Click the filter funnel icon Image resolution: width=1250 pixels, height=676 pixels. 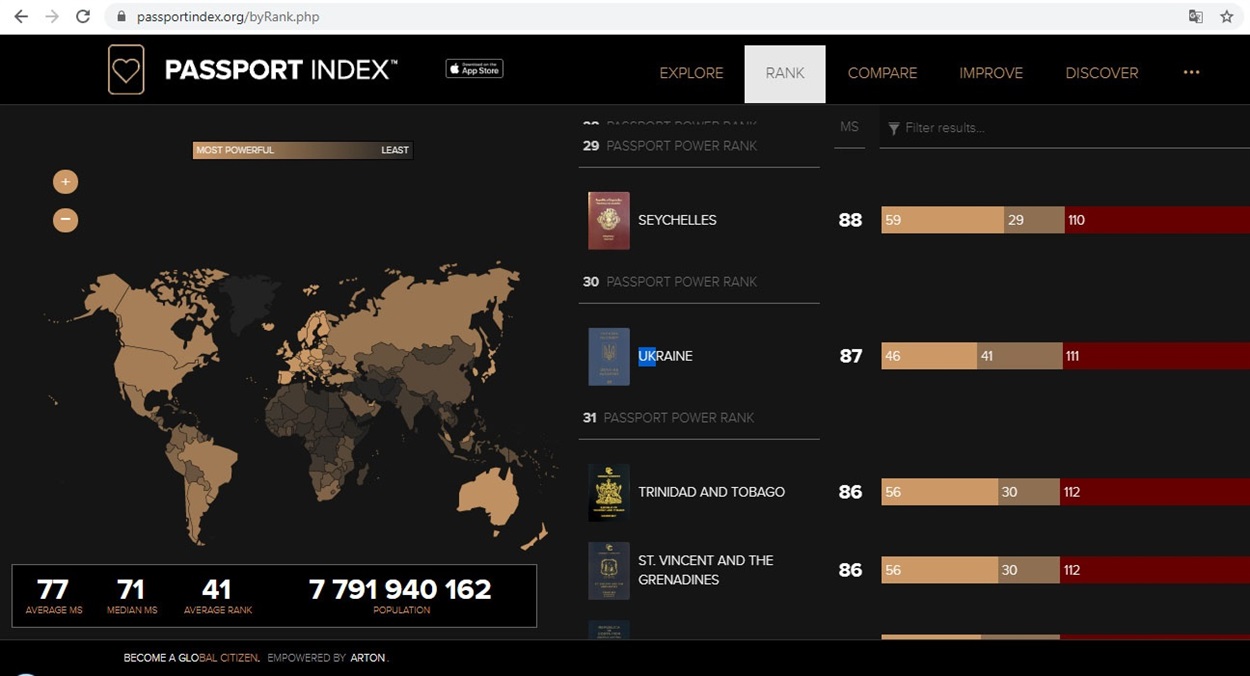[894, 128]
